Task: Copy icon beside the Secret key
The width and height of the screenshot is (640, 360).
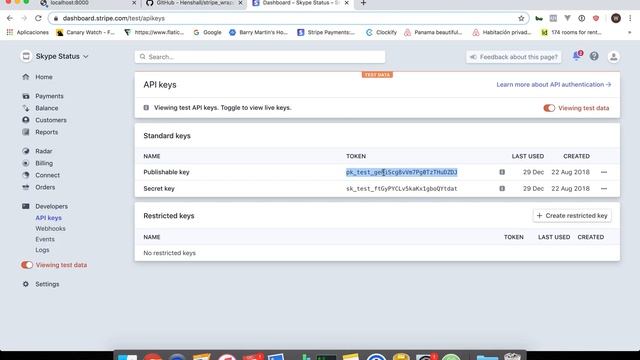Action: [x=502, y=189]
